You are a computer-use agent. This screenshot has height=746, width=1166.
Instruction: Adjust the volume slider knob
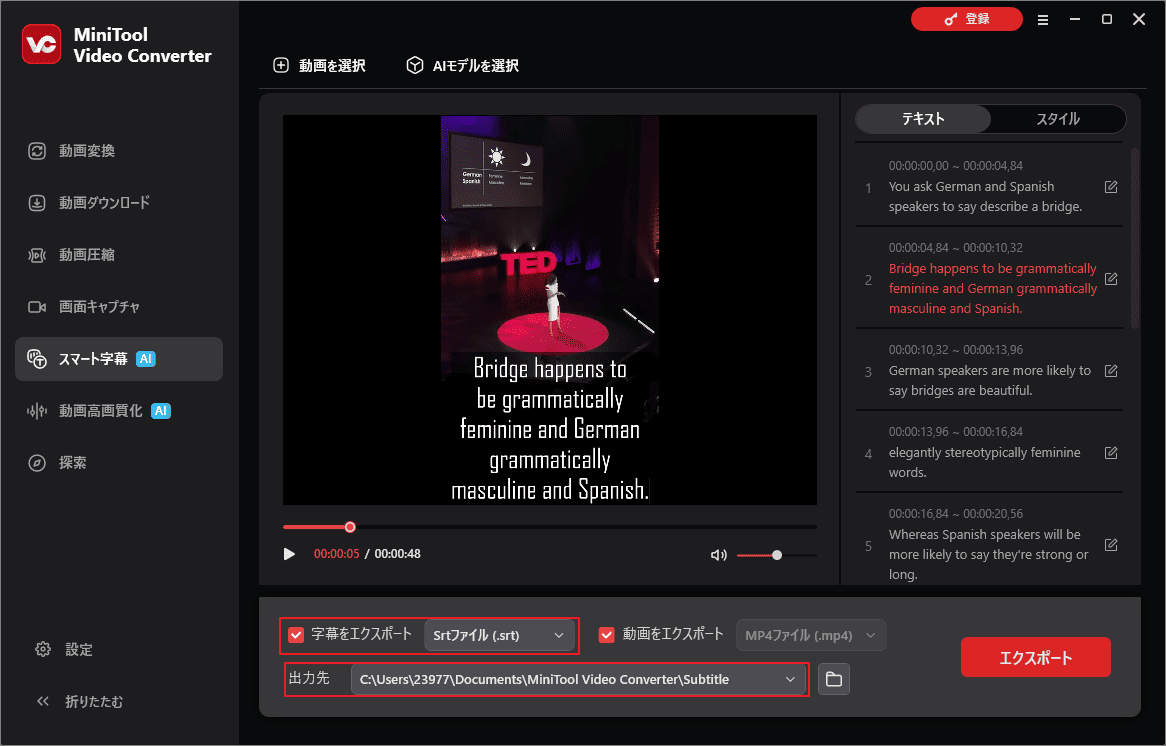tap(777, 555)
